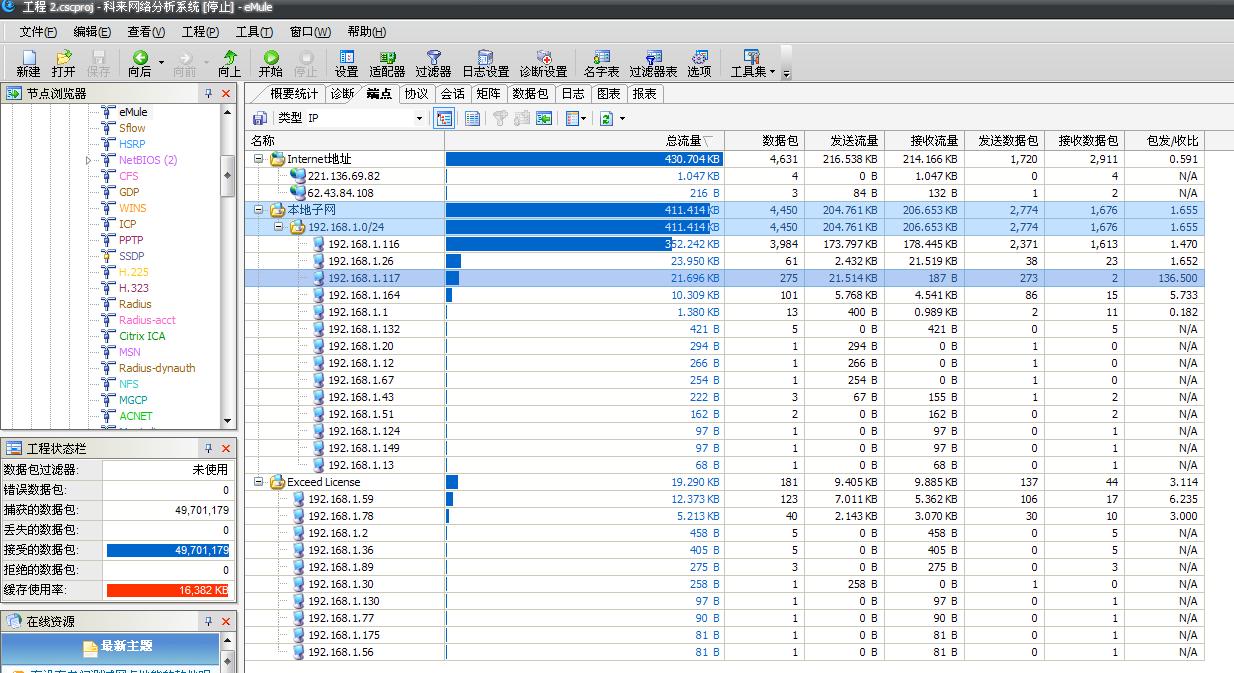This screenshot has height=673, width=1234.
Task: Start capture with the 开始 button
Action: click(270, 63)
